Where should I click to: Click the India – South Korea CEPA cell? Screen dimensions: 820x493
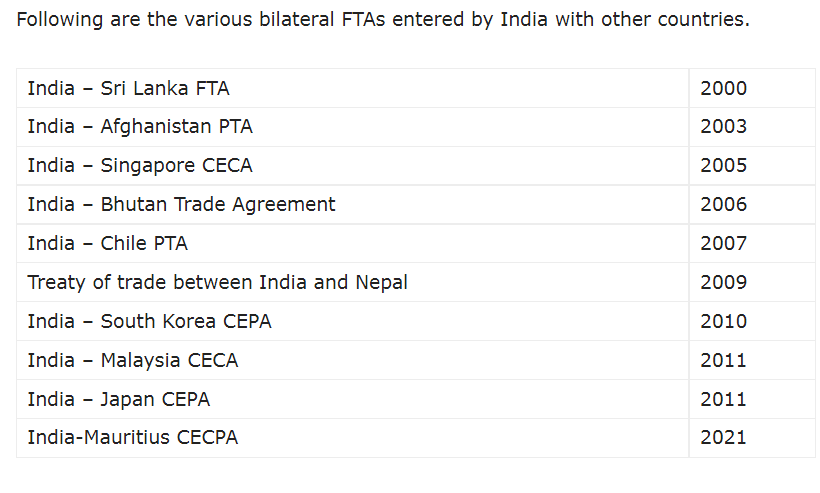click(149, 321)
